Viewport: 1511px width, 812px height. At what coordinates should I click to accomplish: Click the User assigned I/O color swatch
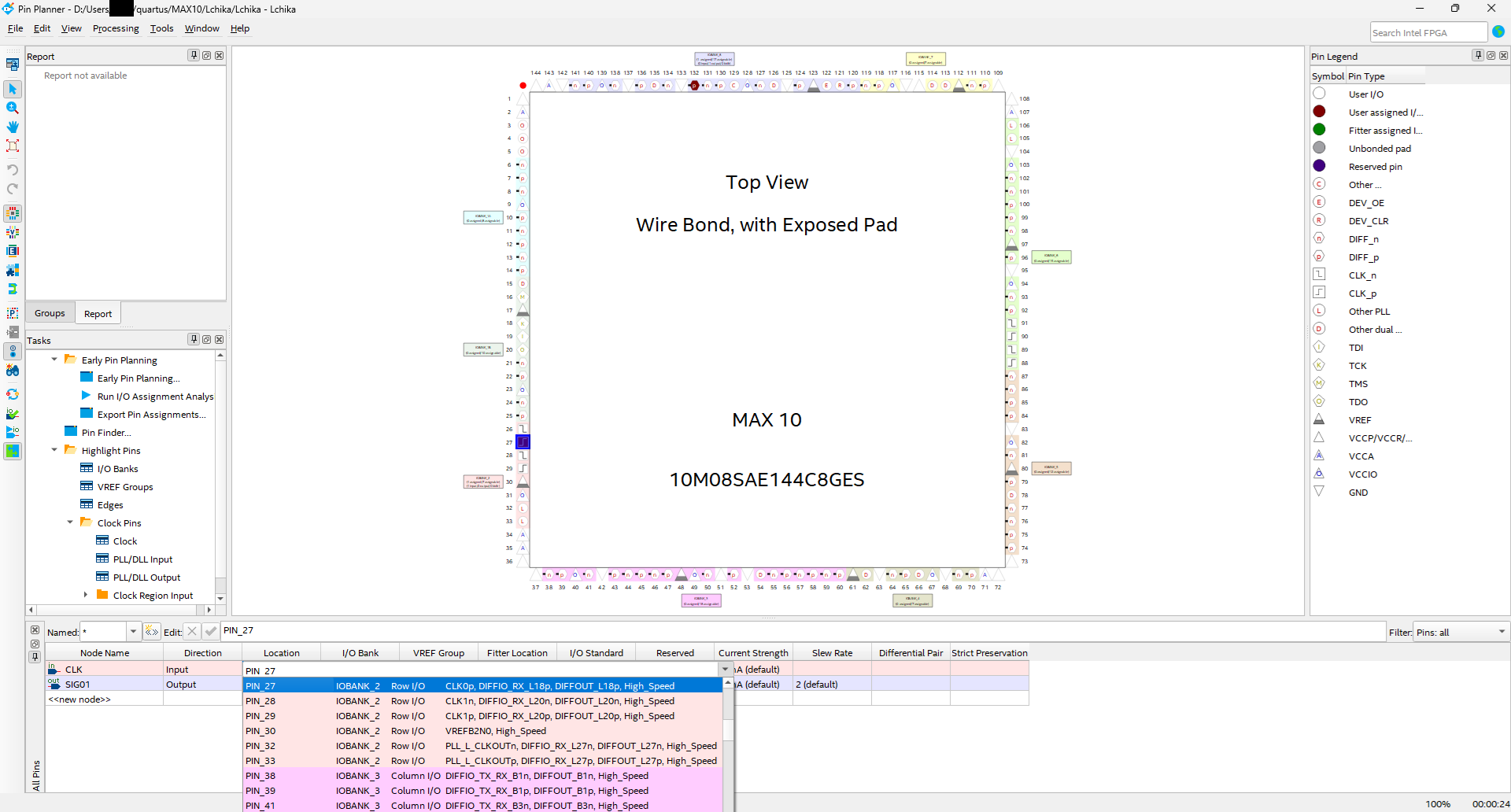click(1319, 112)
